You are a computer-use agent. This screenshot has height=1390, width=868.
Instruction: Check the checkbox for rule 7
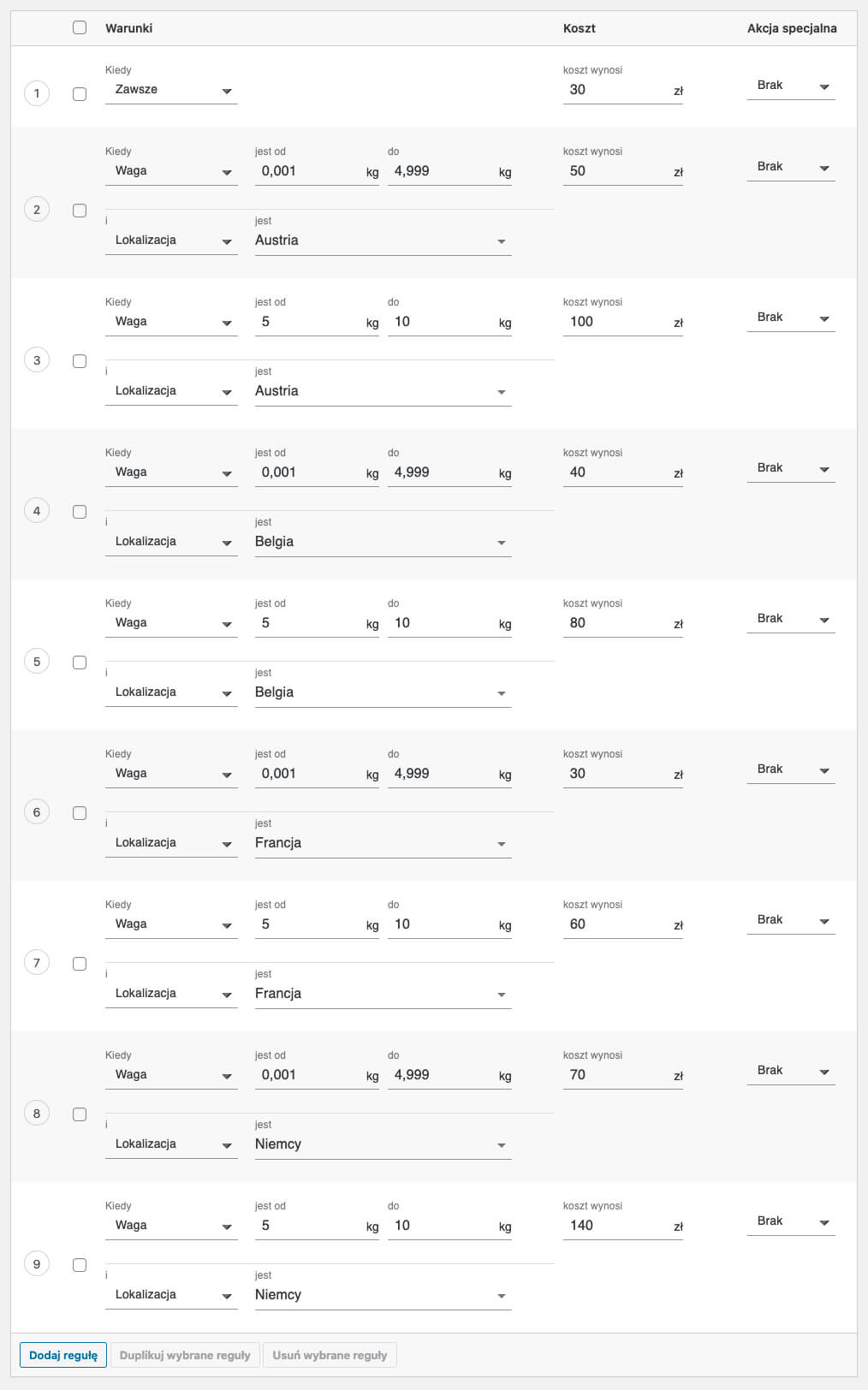(80, 964)
